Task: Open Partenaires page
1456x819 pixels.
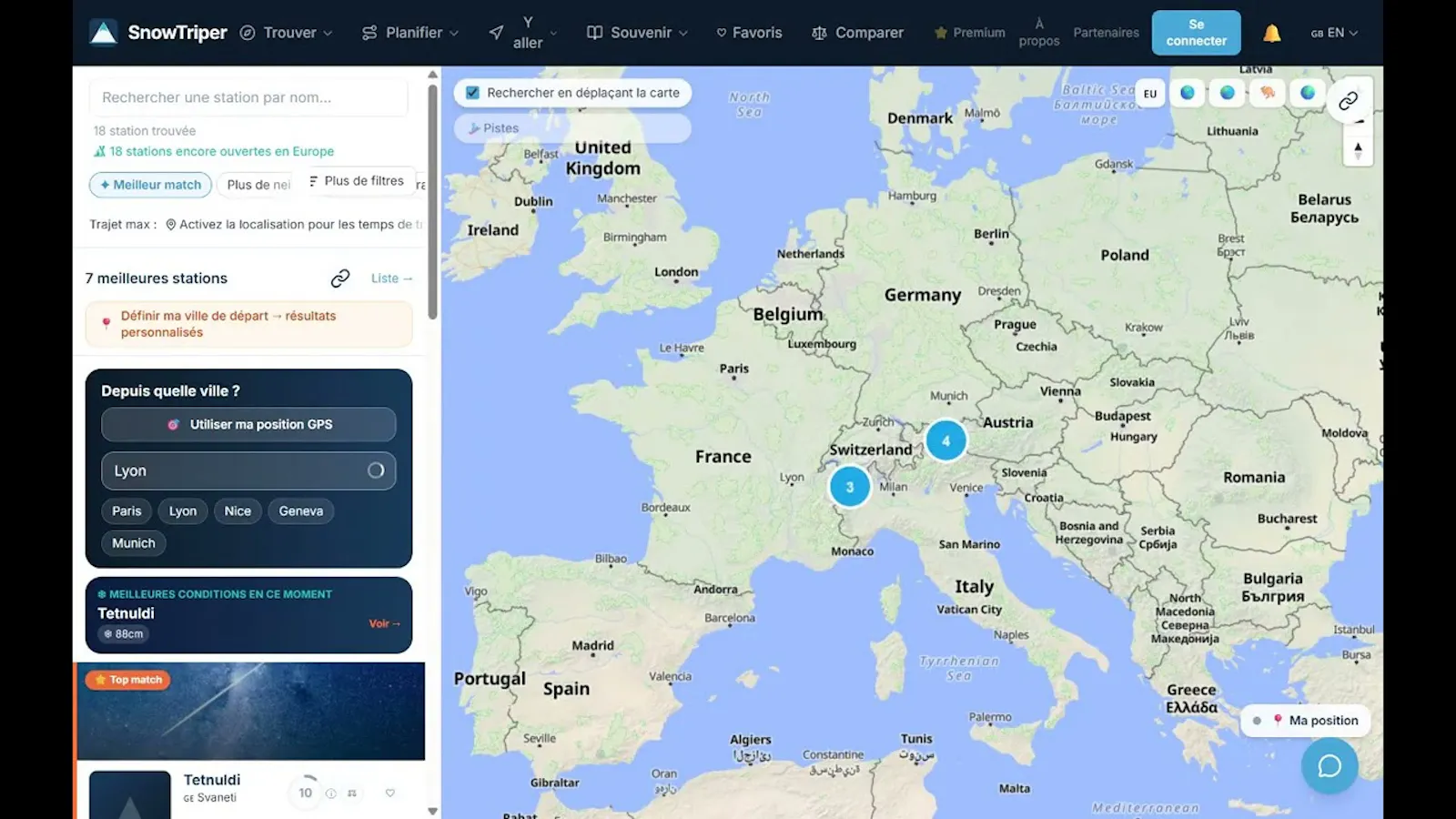Action: click(x=1106, y=33)
